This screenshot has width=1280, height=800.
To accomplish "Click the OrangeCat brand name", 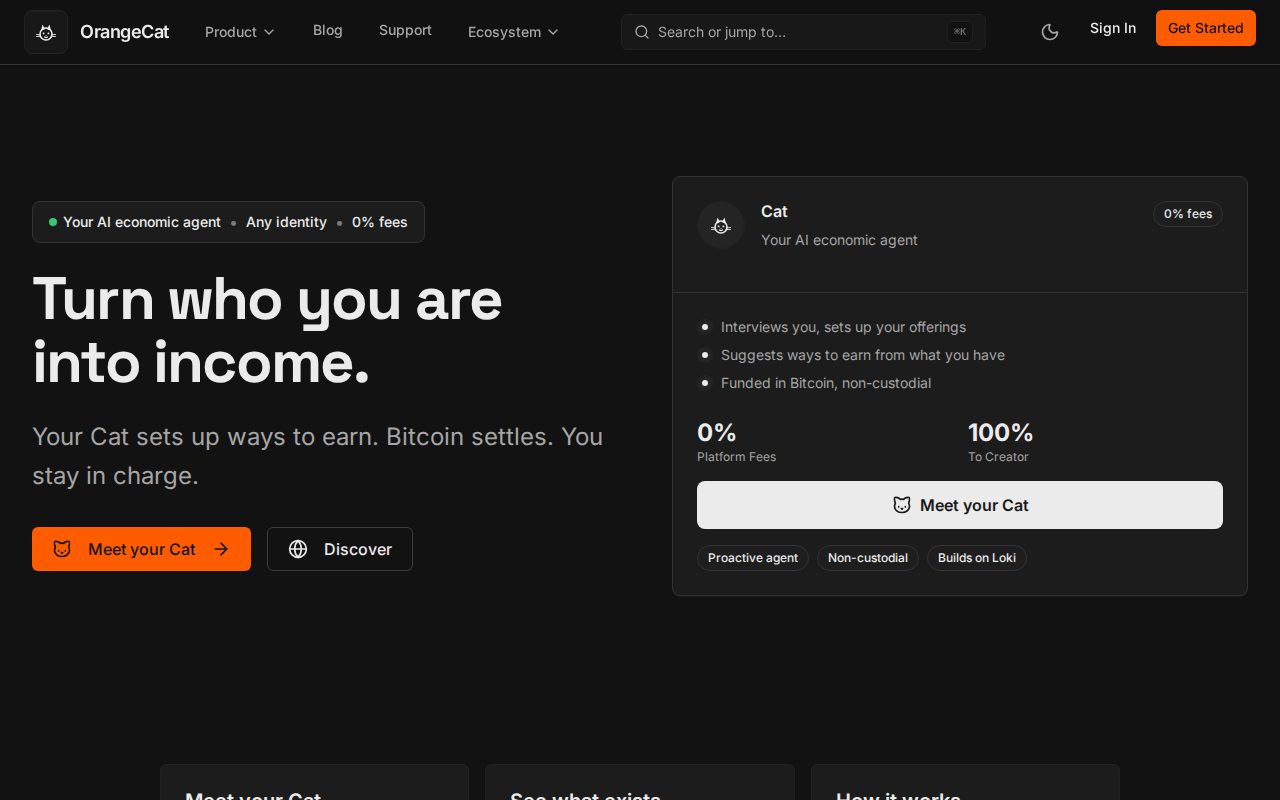I will point(125,32).
